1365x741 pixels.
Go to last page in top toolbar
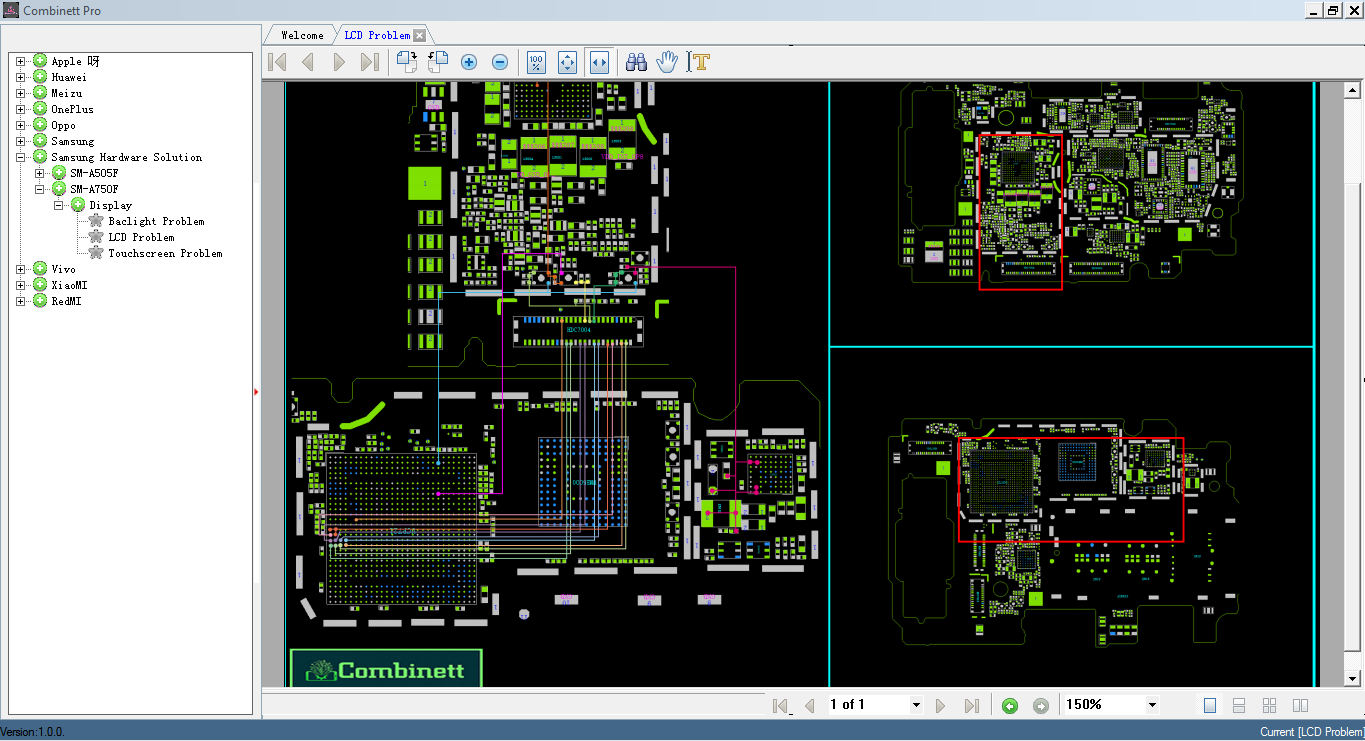click(369, 62)
